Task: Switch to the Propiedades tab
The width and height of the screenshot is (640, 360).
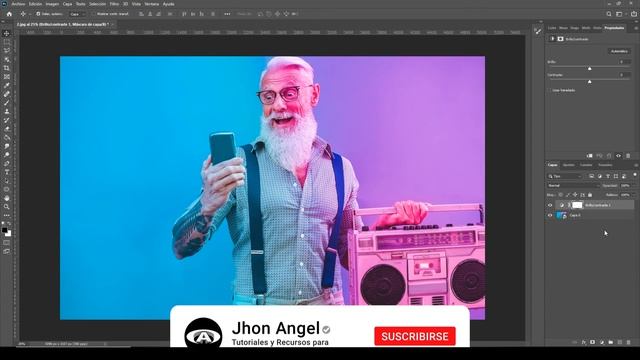Action: pyautogui.click(x=614, y=28)
